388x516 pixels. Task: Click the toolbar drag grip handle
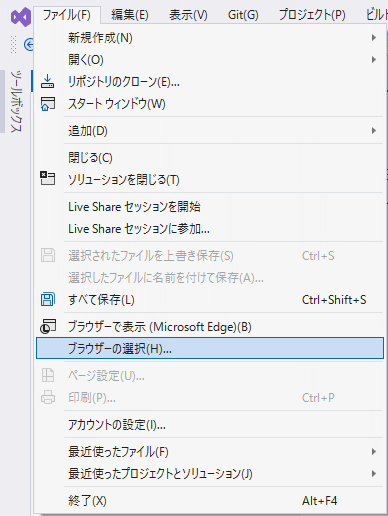(x=13, y=44)
